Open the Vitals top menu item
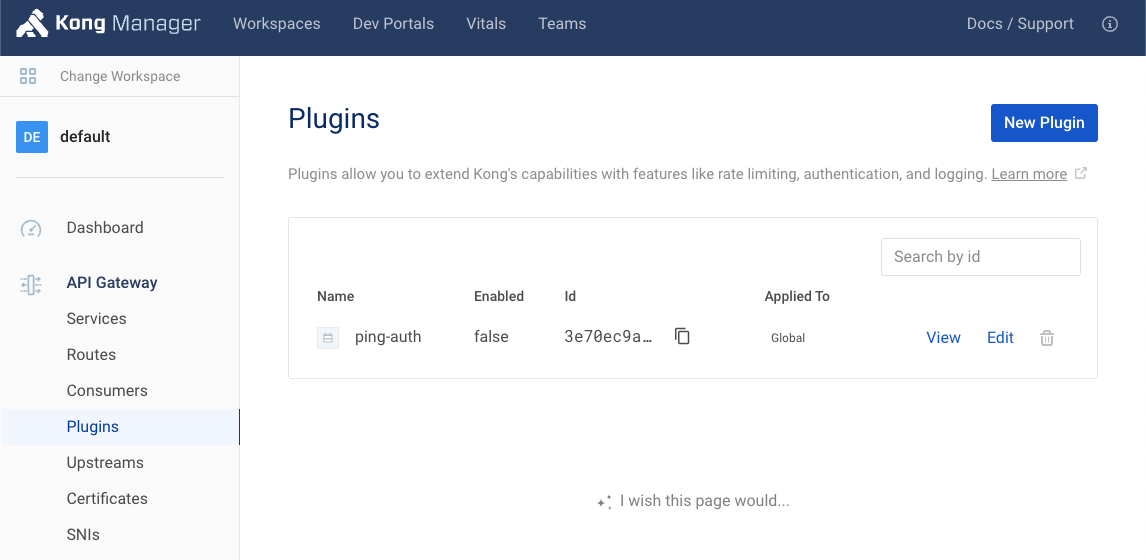The width and height of the screenshot is (1146, 560). 486,24
